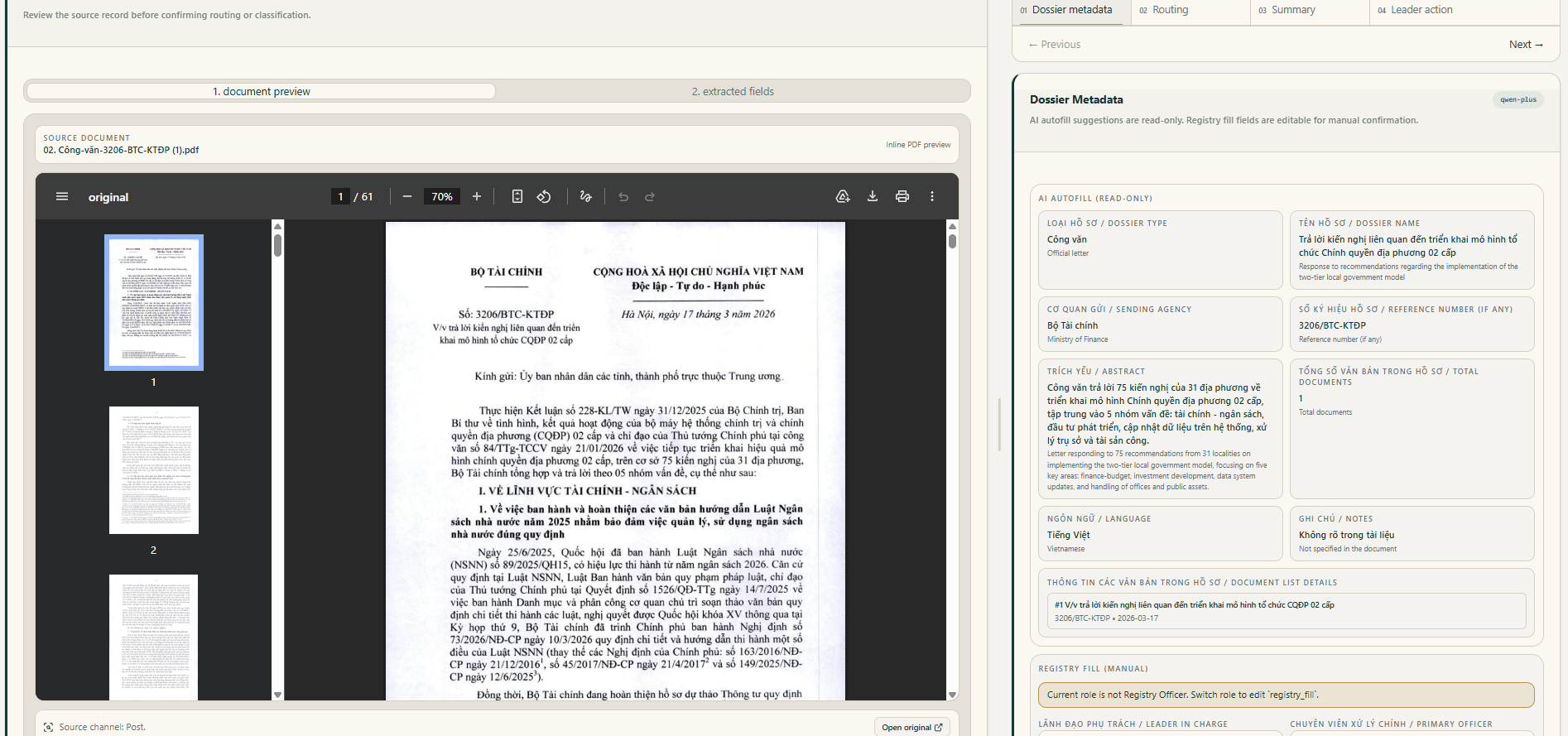This screenshot has height=736, width=1568.
Task: Select page 2 thumbnail
Action: [153, 470]
